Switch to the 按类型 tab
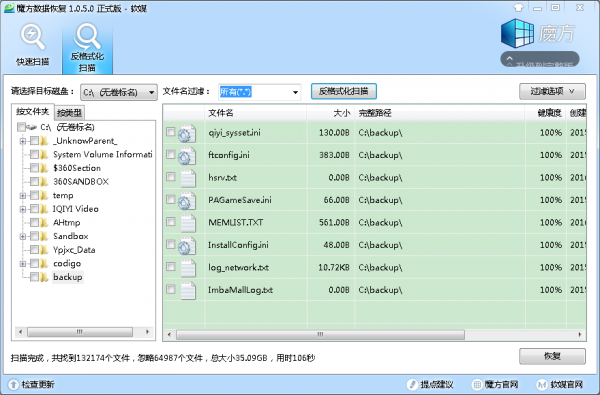This screenshot has height=395, width=600. (69, 113)
